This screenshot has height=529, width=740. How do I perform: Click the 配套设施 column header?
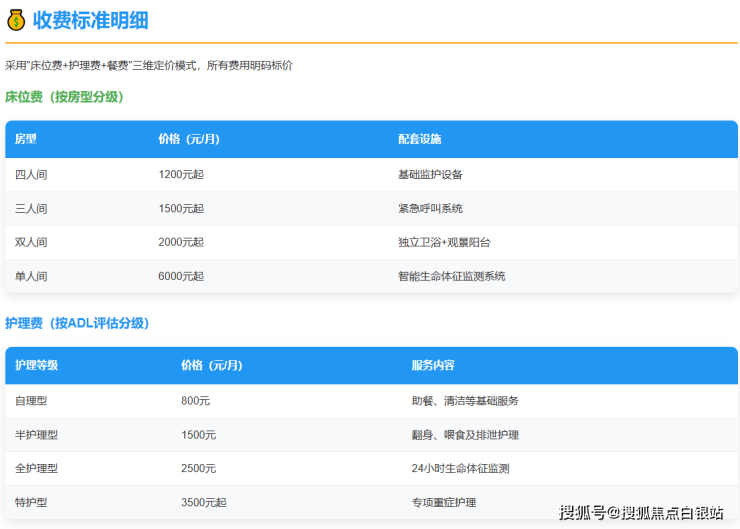420,139
